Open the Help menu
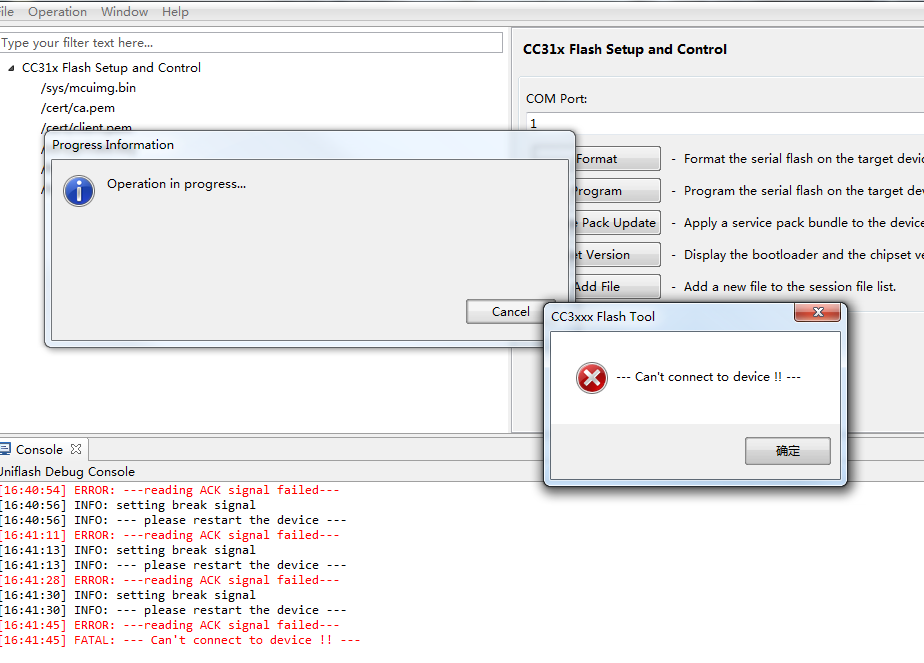The width and height of the screenshot is (924, 663). [175, 12]
